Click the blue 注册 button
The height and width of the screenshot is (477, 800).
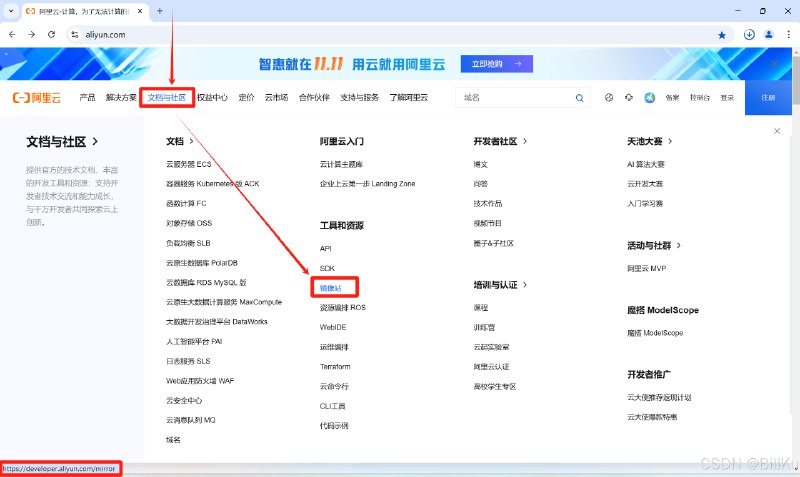click(768, 98)
